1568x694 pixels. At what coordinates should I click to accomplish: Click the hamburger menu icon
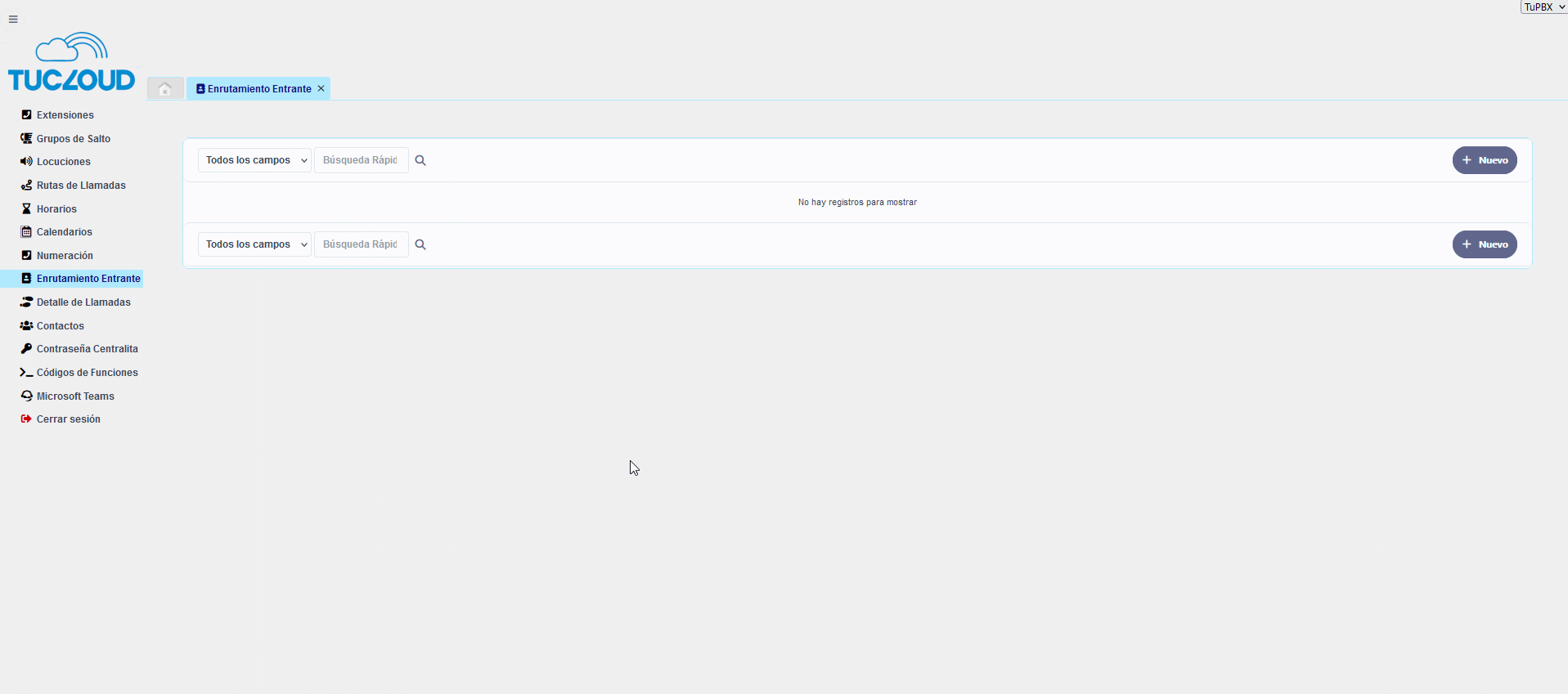(13, 19)
